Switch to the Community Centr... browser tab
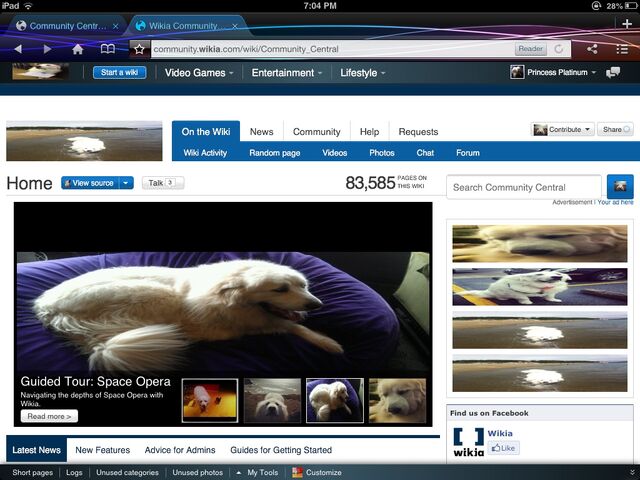 67,26
